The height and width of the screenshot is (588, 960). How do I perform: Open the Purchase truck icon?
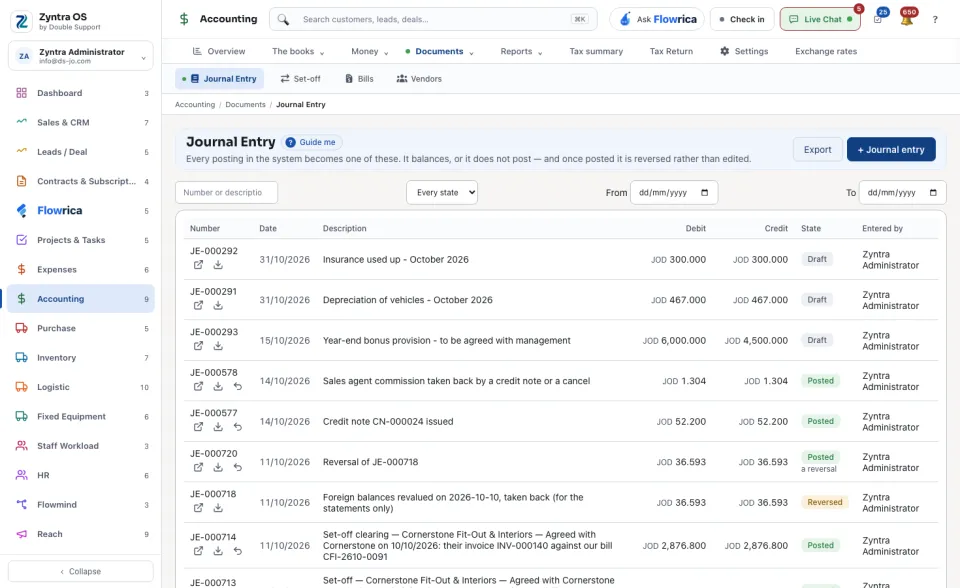21,328
